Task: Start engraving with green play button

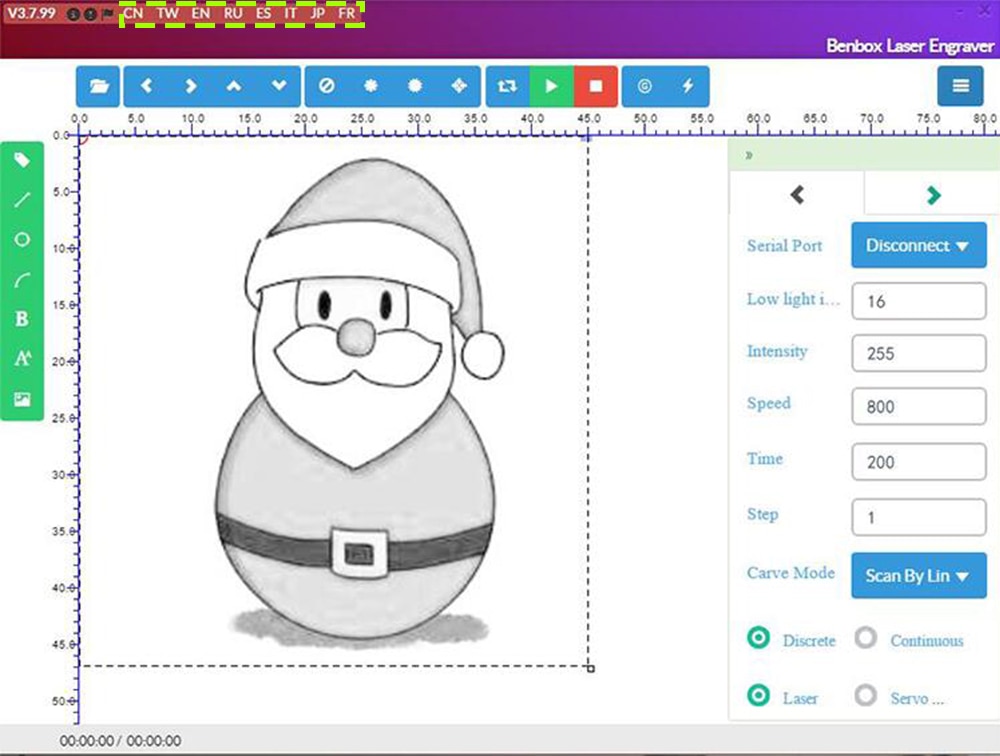Action: point(552,86)
